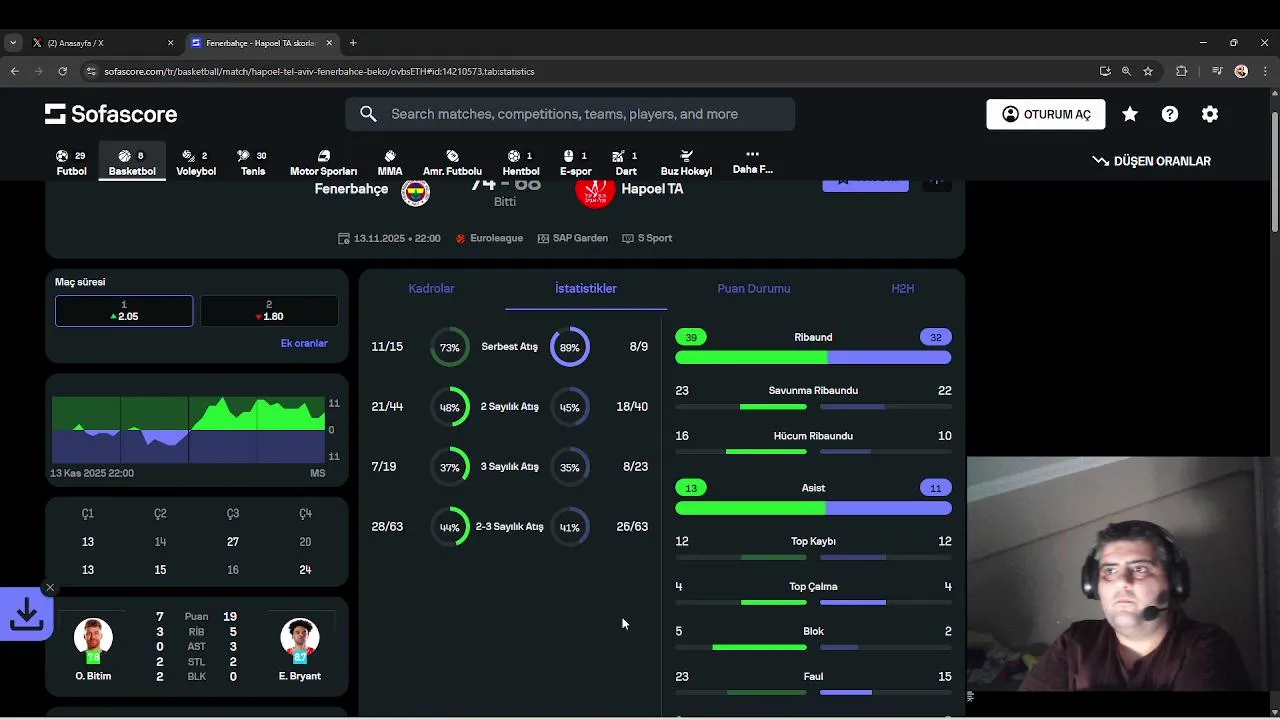Image resolution: width=1280 pixels, height=720 pixels.
Task: Open DÜŞEN ORANLAR link
Action: coord(1151,161)
